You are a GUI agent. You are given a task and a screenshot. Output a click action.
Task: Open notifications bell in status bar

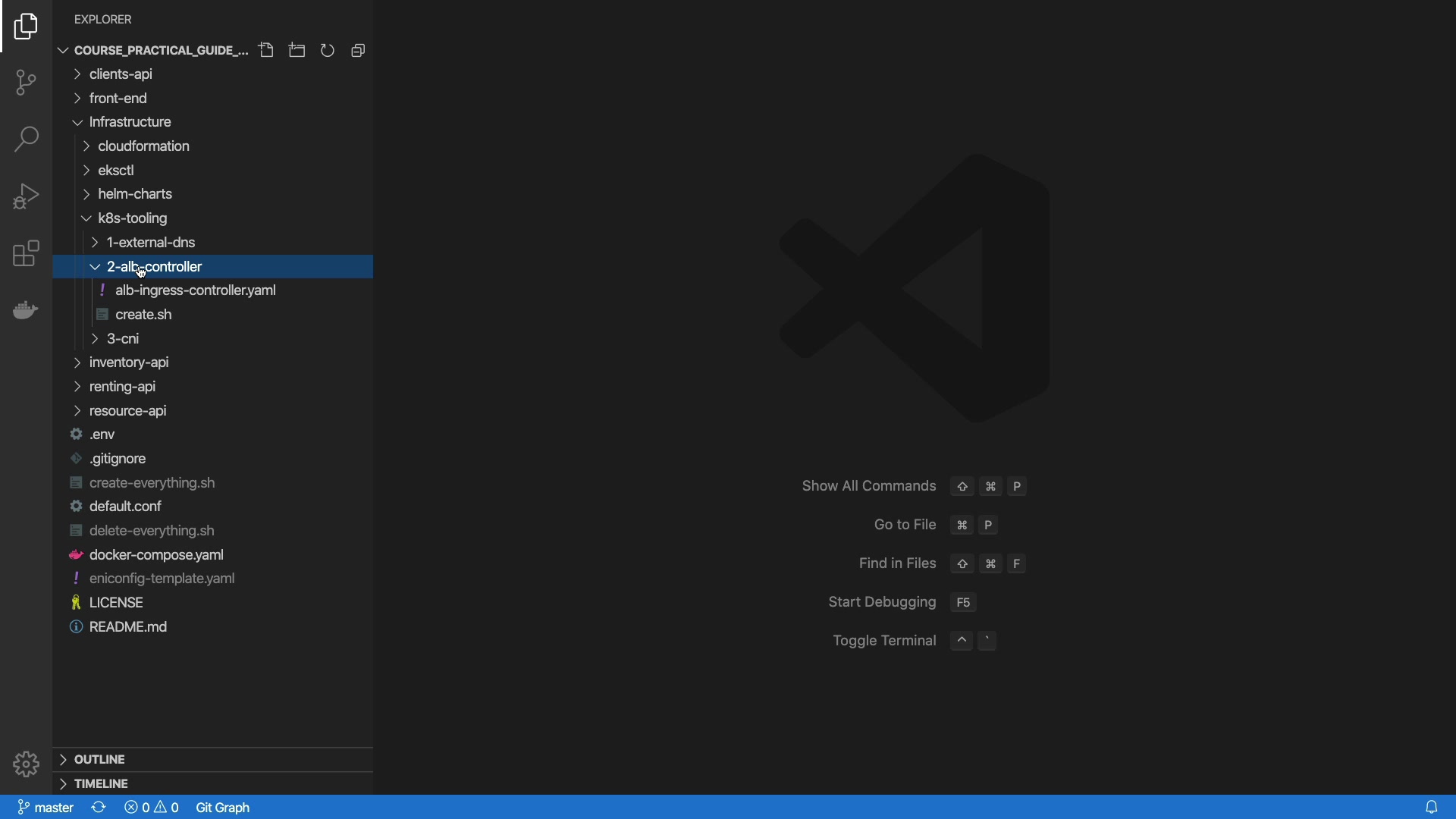point(1432,808)
